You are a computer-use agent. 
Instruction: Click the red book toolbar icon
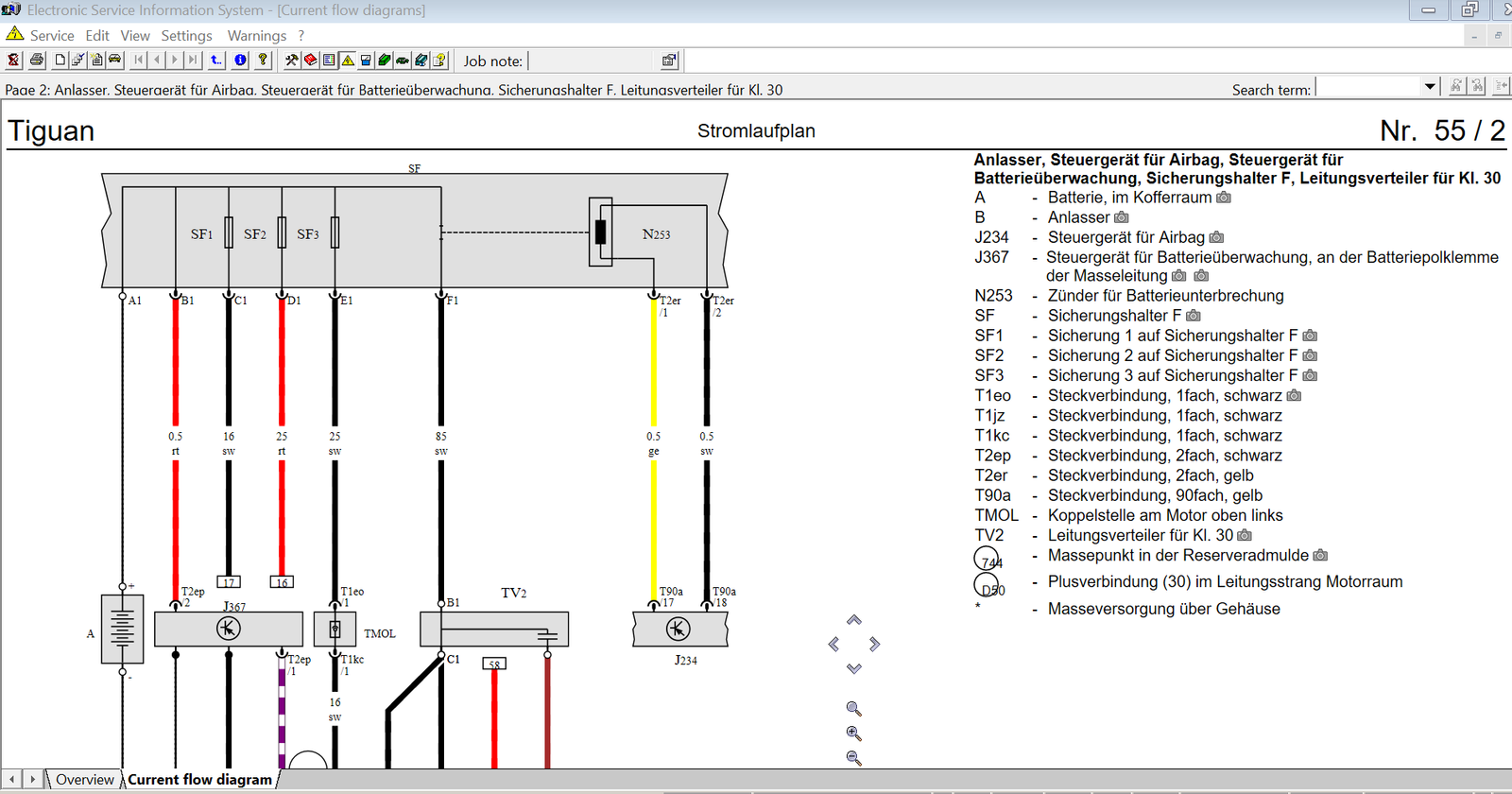tap(310, 60)
